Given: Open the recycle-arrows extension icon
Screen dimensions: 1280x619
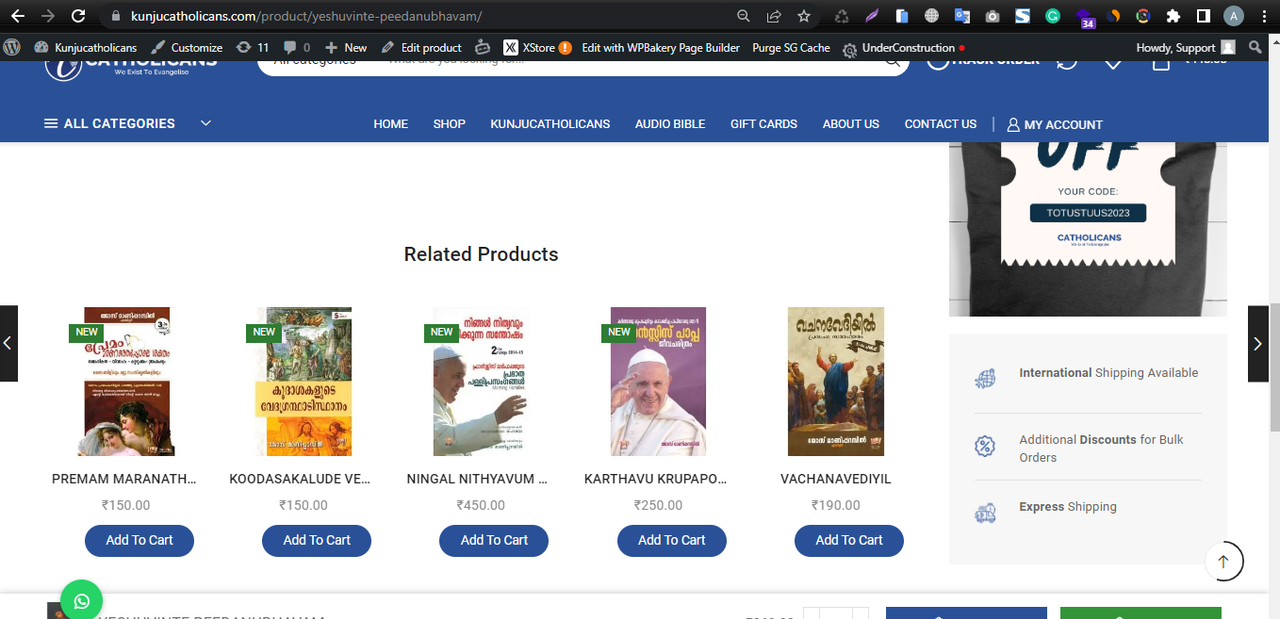Looking at the screenshot, I should pos(842,16).
